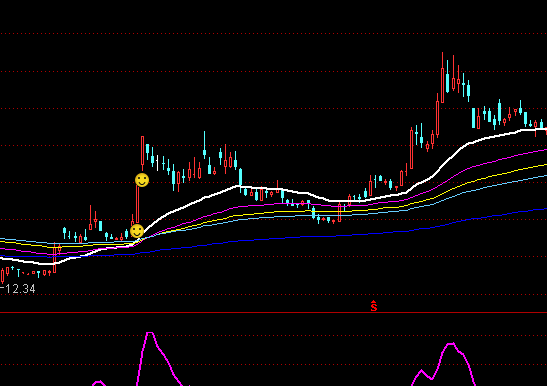Image resolution: width=547 pixels, height=386 pixels.
Task: Click the red divider above the indicator panel
Action: 274,312
